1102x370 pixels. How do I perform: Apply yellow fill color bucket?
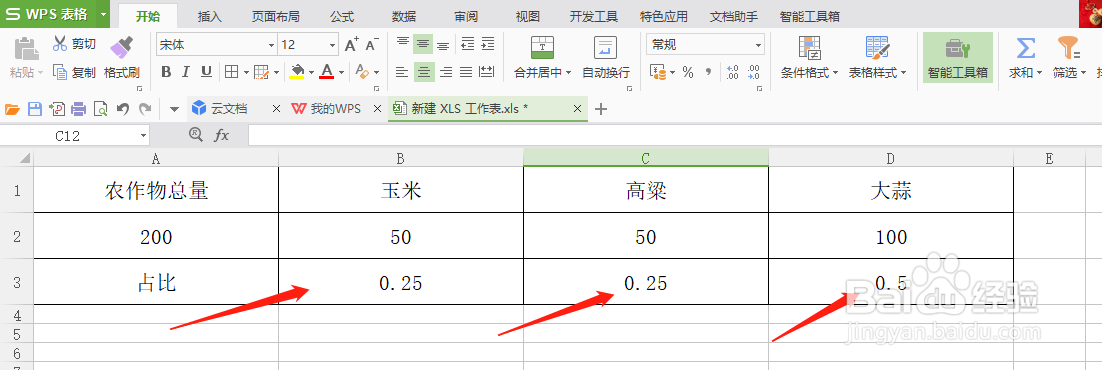(x=297, y=72)
